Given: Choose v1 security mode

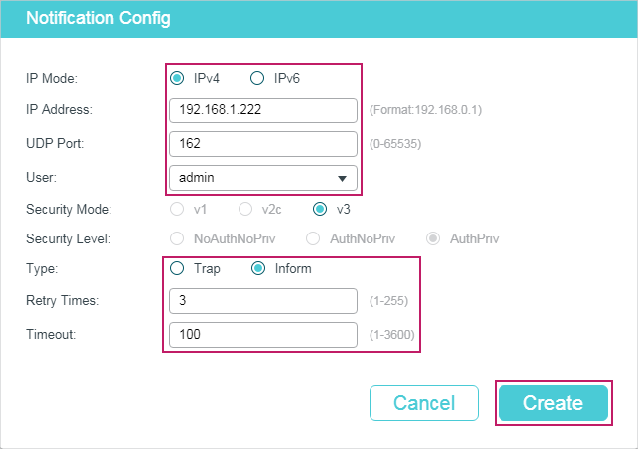Looking at the screenshot, I should tap(177, 209).
